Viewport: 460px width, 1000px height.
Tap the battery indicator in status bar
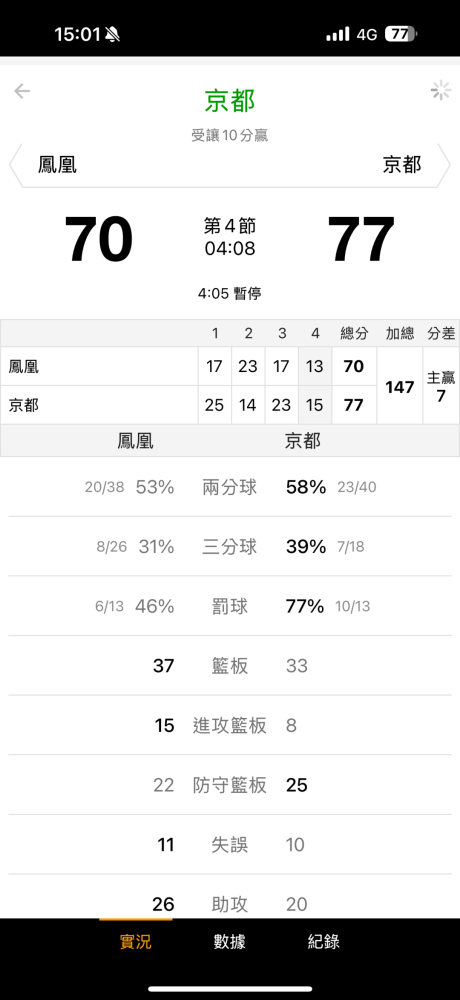(x=401, y=34)
